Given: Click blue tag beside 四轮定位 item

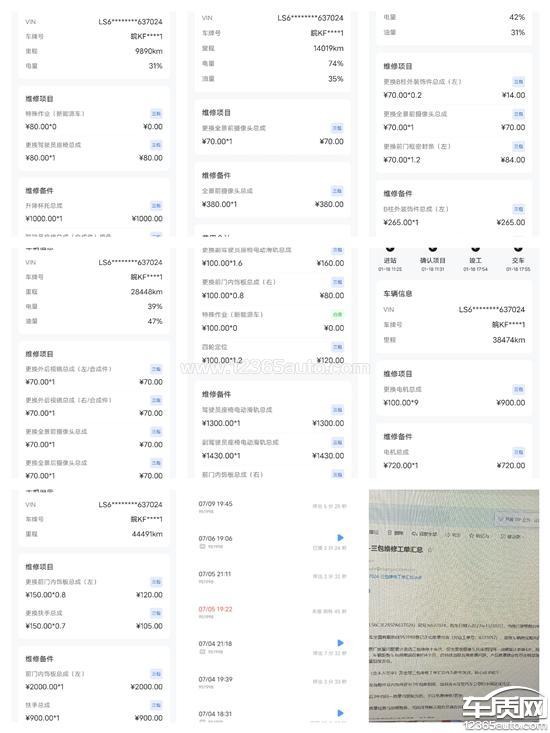Looking at the screenshot, I should click(x=337, y=347).
